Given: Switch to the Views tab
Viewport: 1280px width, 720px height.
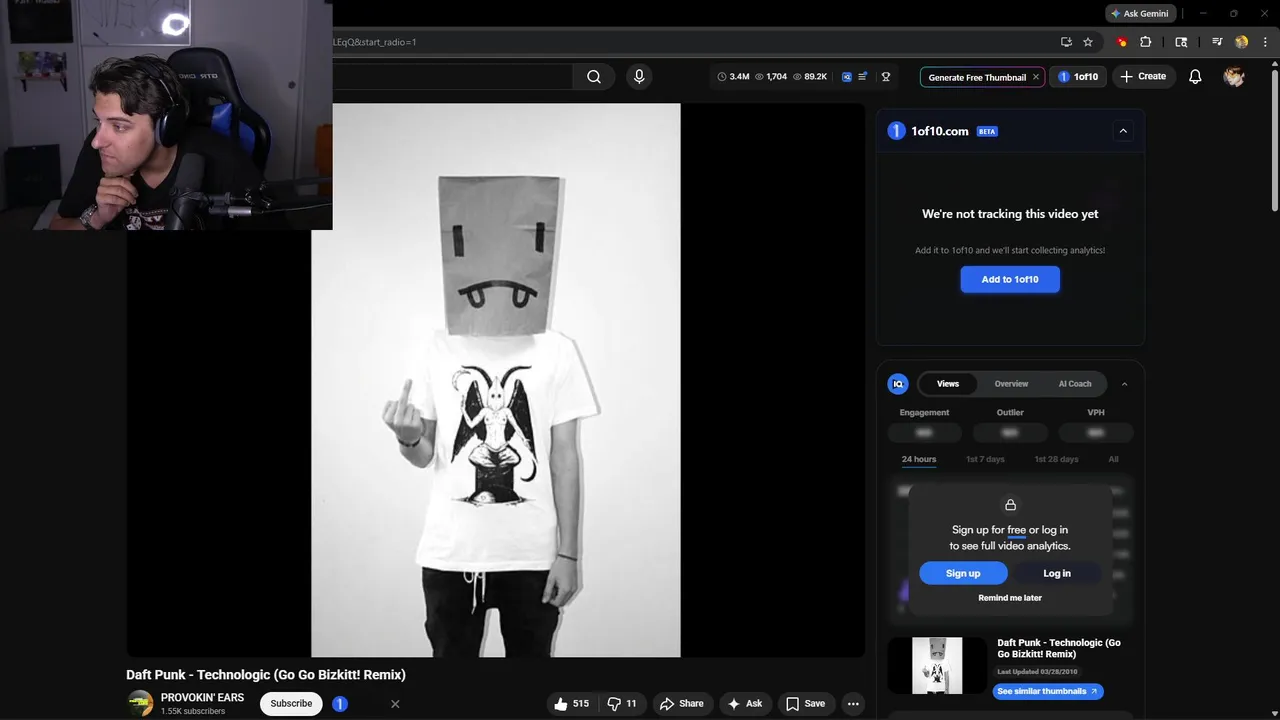Looking at the screenshot, I should click(948, 384).
